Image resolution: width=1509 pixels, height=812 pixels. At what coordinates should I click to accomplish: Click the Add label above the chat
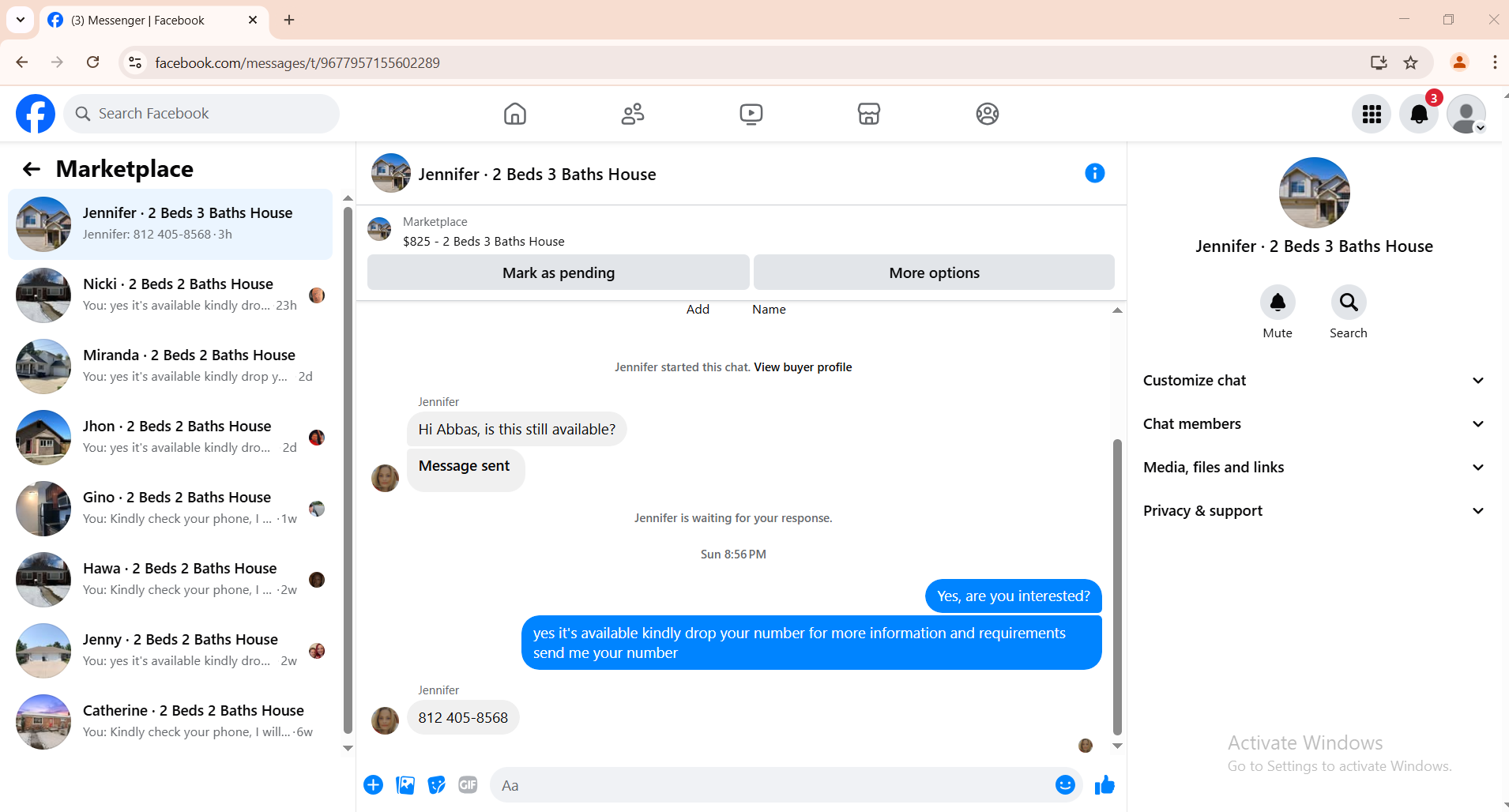tap(698, 310)
